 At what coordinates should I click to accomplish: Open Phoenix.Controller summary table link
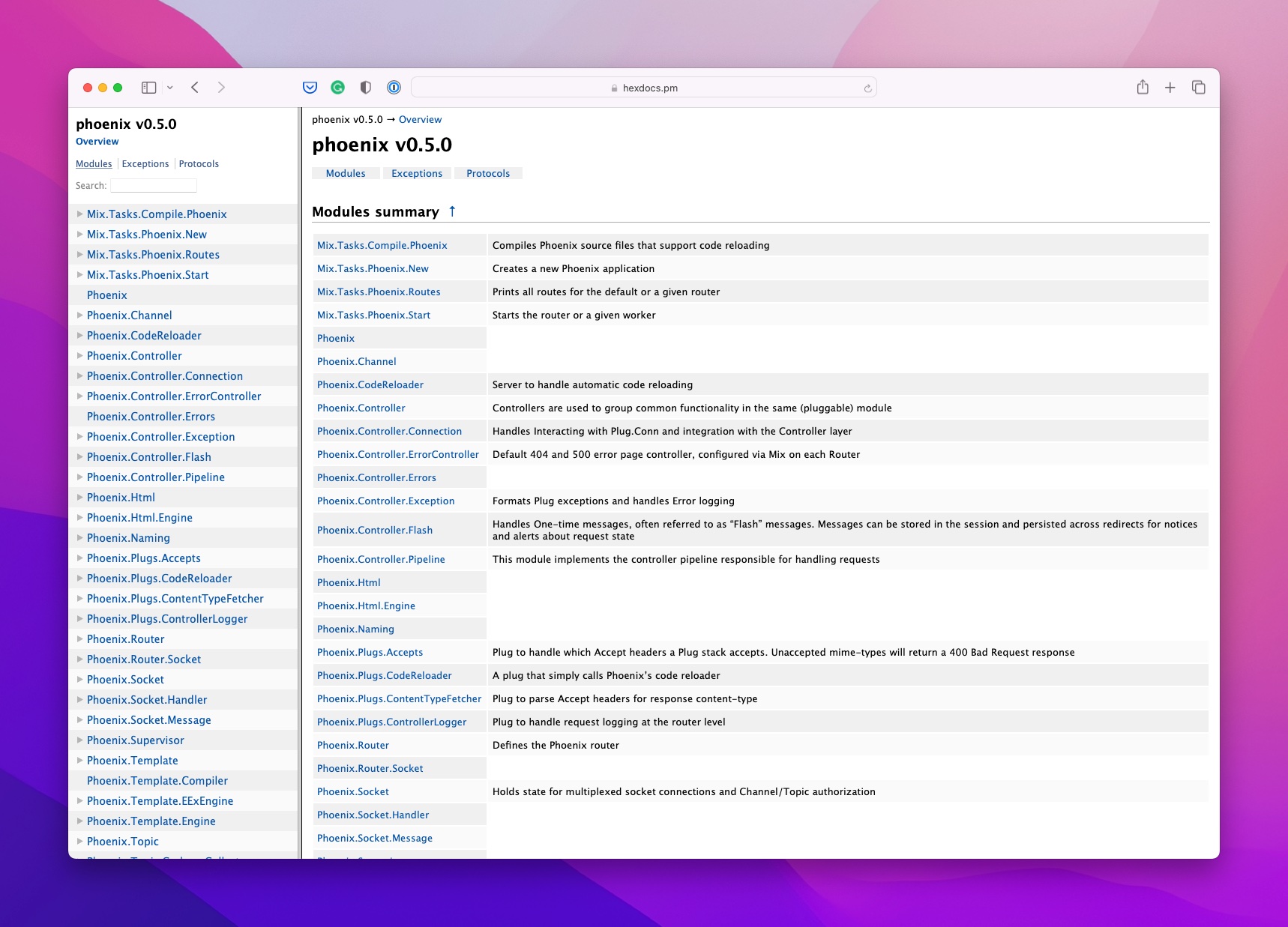(x=361, y=408)
